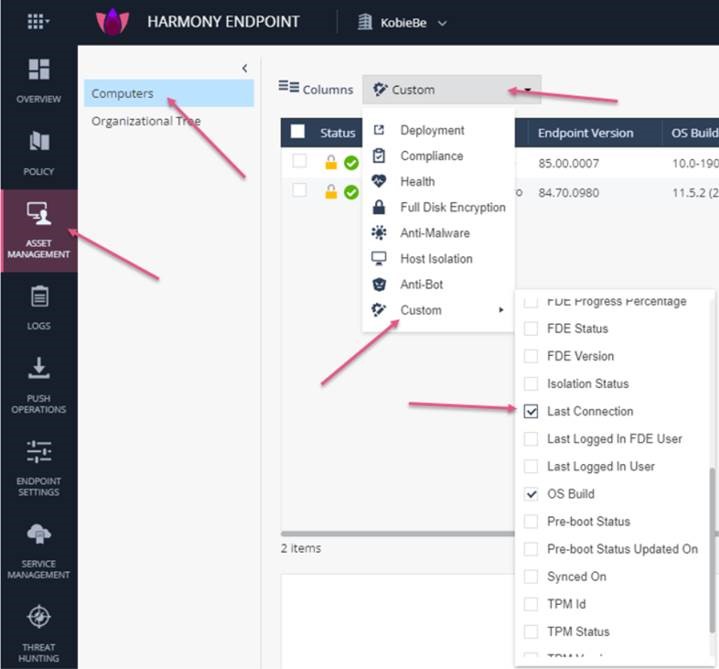Enable the Pre-boot Status checkbox
The width and height of the screenshot is (719, 669).
pos(531,521)
